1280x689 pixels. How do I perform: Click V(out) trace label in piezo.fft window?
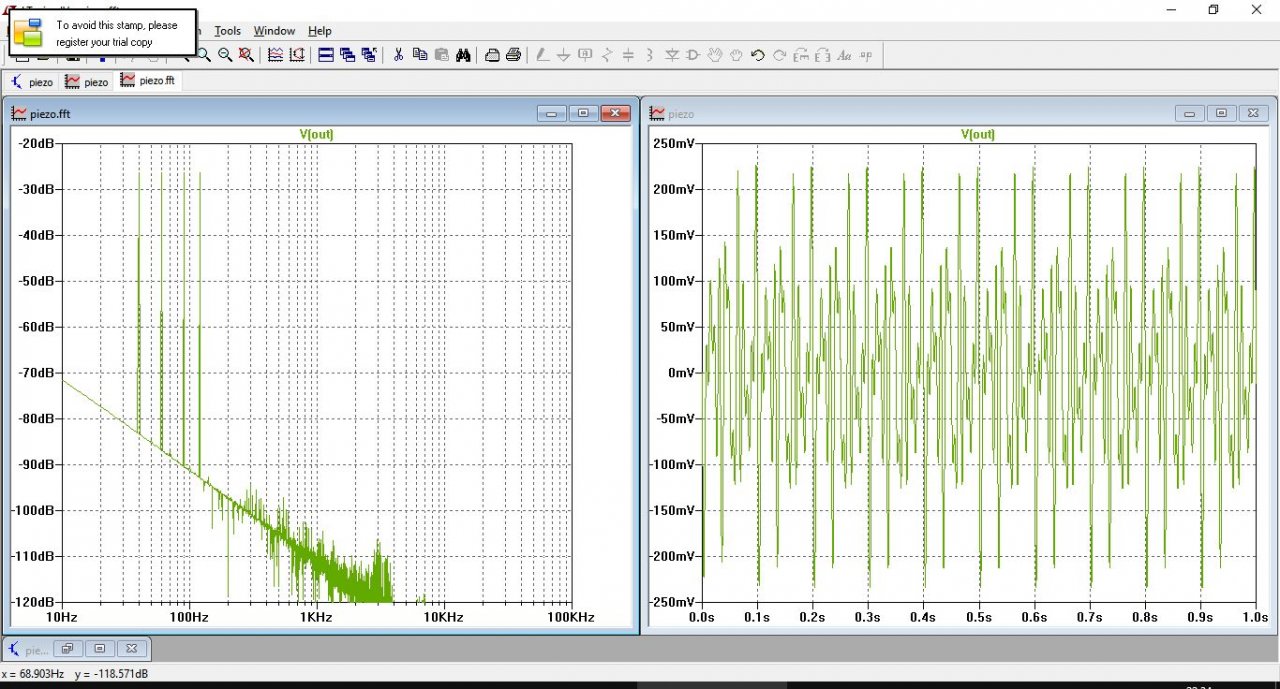[x=317, y=134]
